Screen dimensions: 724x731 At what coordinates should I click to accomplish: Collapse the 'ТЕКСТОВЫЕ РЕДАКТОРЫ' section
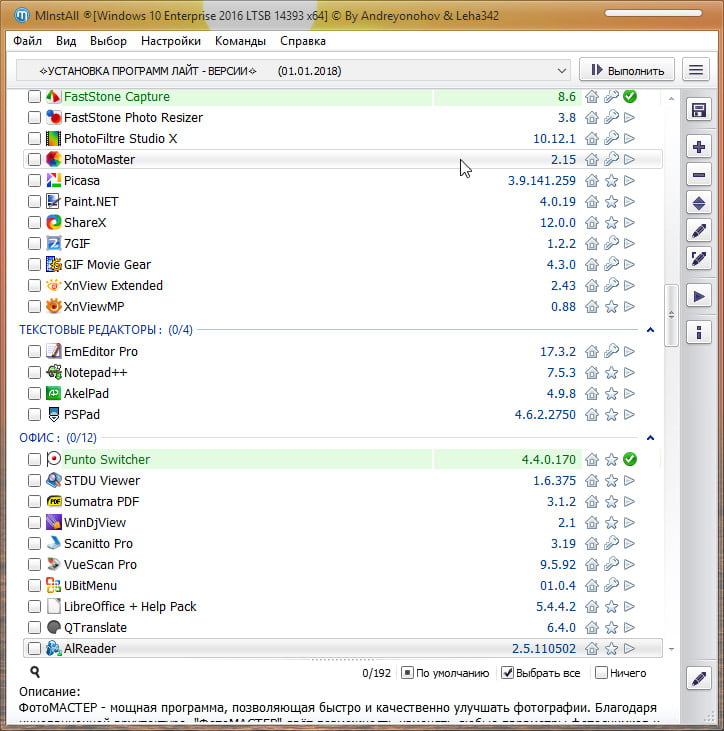point(650,330)
